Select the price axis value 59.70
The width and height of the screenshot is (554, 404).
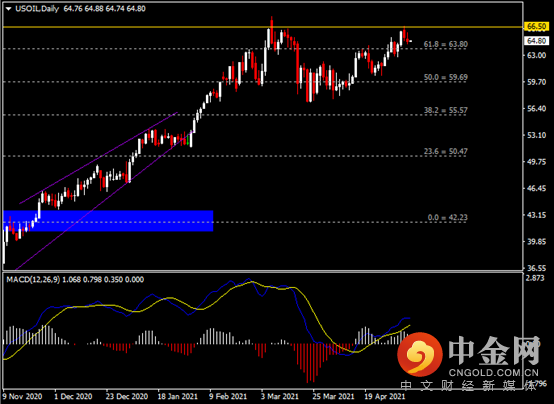(x=536, y=82)
